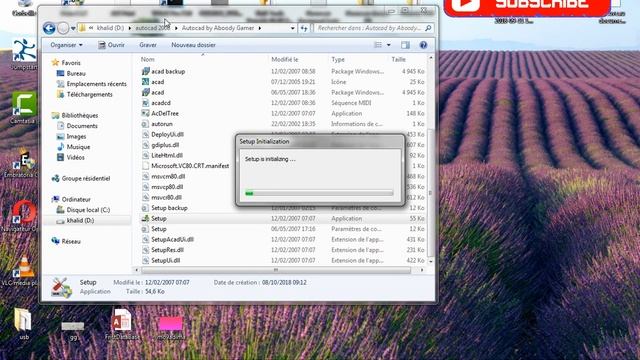Viewport: 640px width, 360px height.
Task: Change the view with the view icon
Action: click(378, 45)
